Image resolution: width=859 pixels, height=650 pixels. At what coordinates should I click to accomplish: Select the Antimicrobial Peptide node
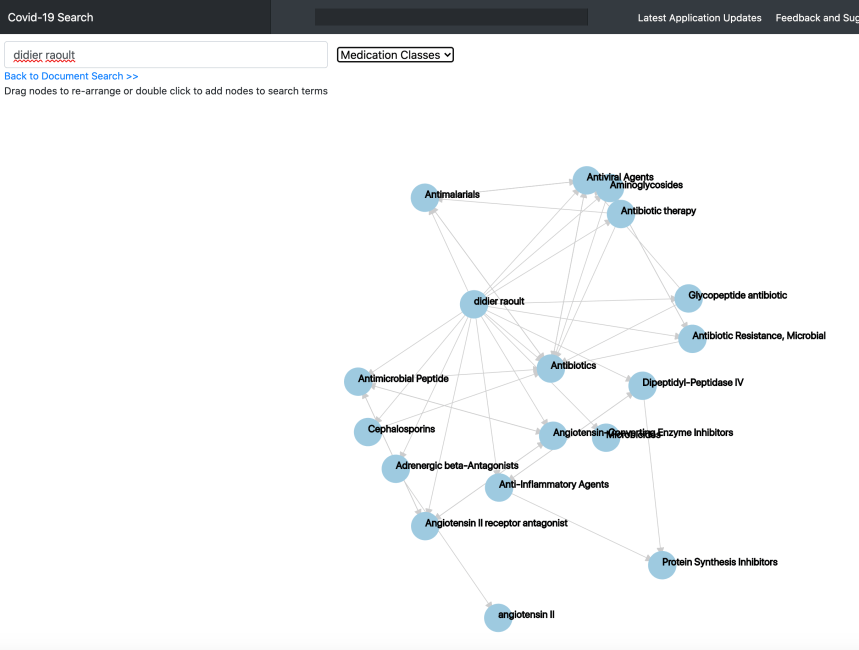coord(358,380)
